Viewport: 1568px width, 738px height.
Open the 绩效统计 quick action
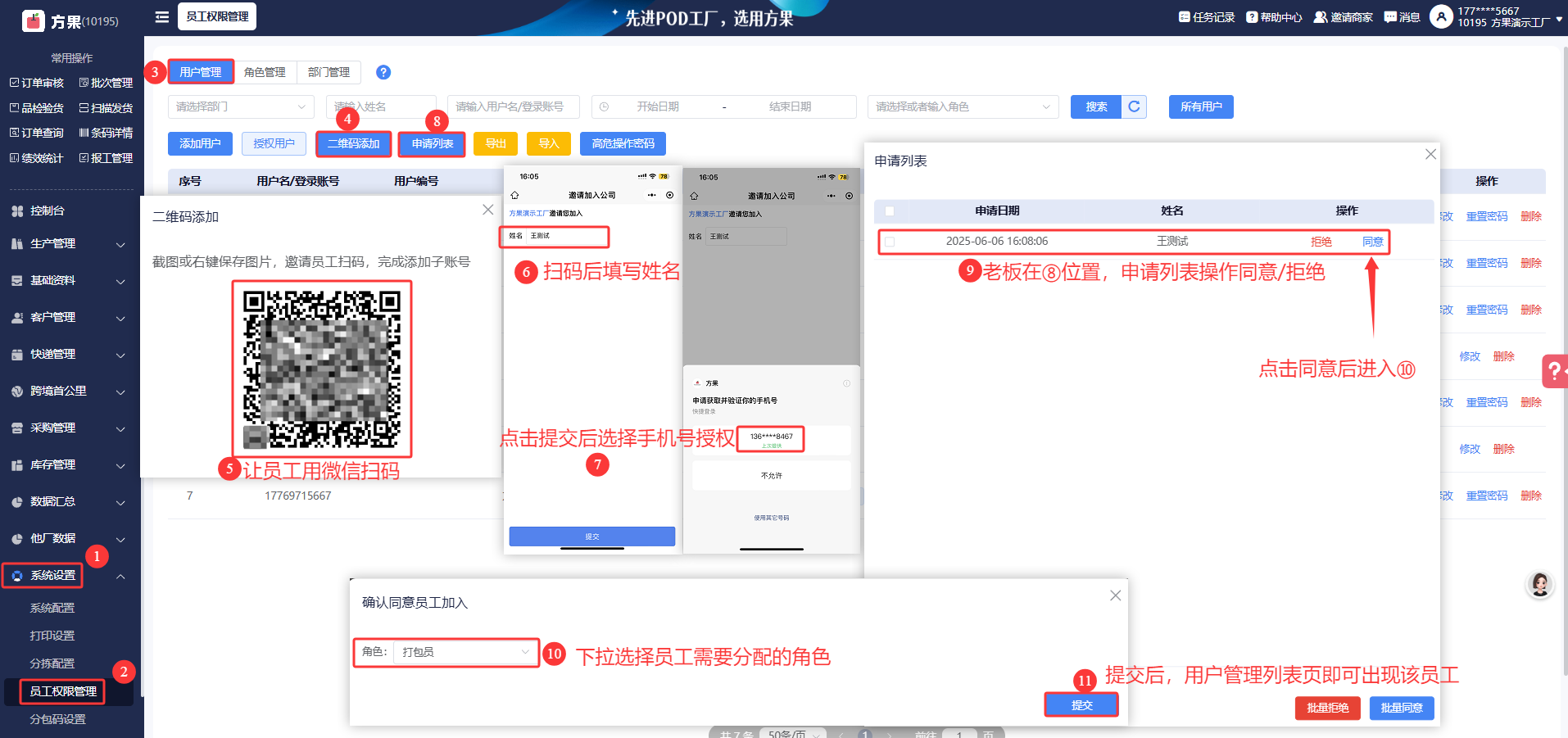point(37,158)
